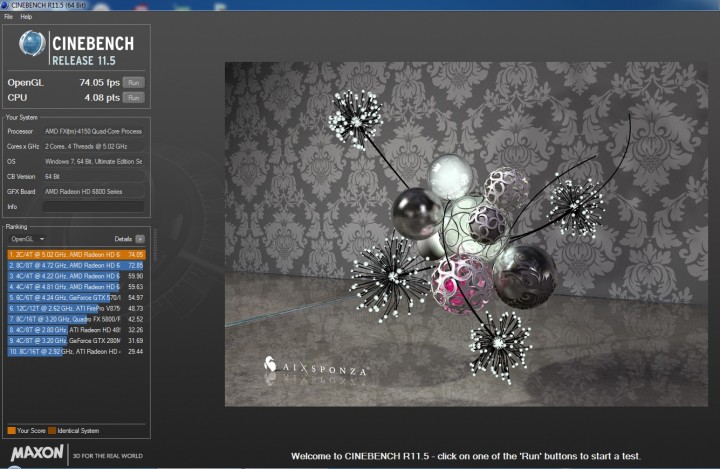Screen dimensions: 720x469
Task: Click the Cores x GHz value field
Action: tap(93, 147)
